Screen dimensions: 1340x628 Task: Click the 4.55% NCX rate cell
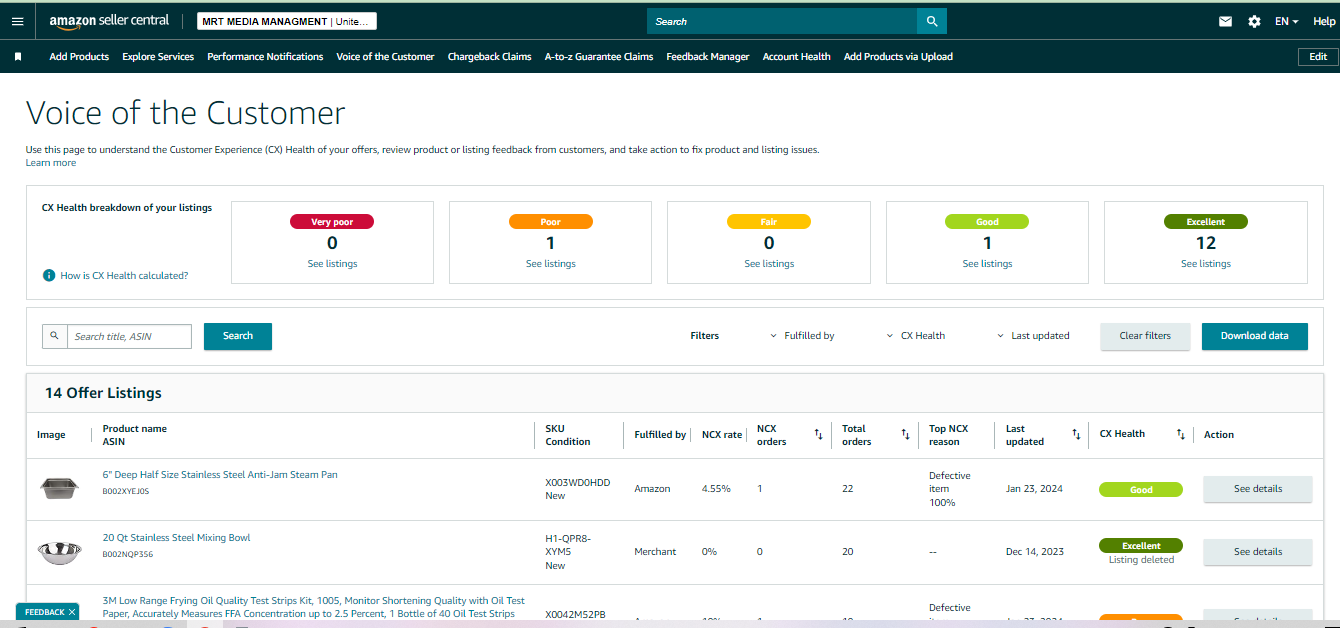pyautogui.click(x=716, y=489)
